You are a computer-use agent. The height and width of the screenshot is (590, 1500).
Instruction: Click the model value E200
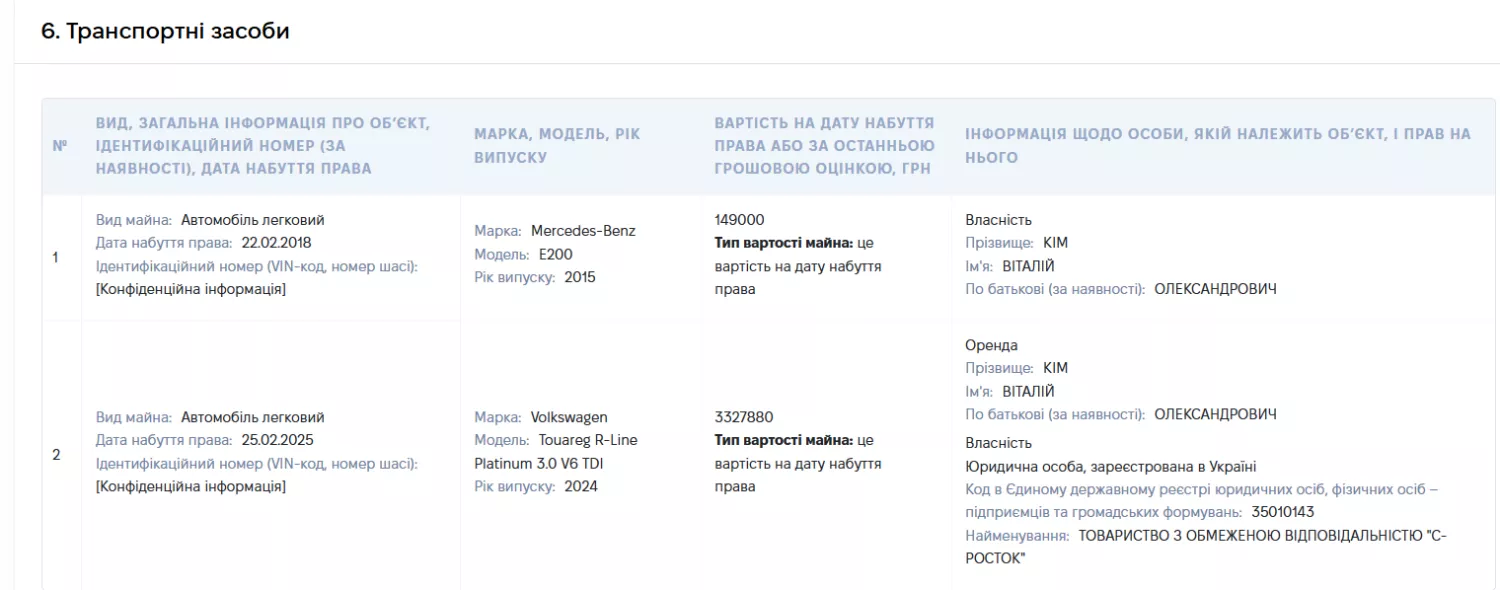click(555, 254)
